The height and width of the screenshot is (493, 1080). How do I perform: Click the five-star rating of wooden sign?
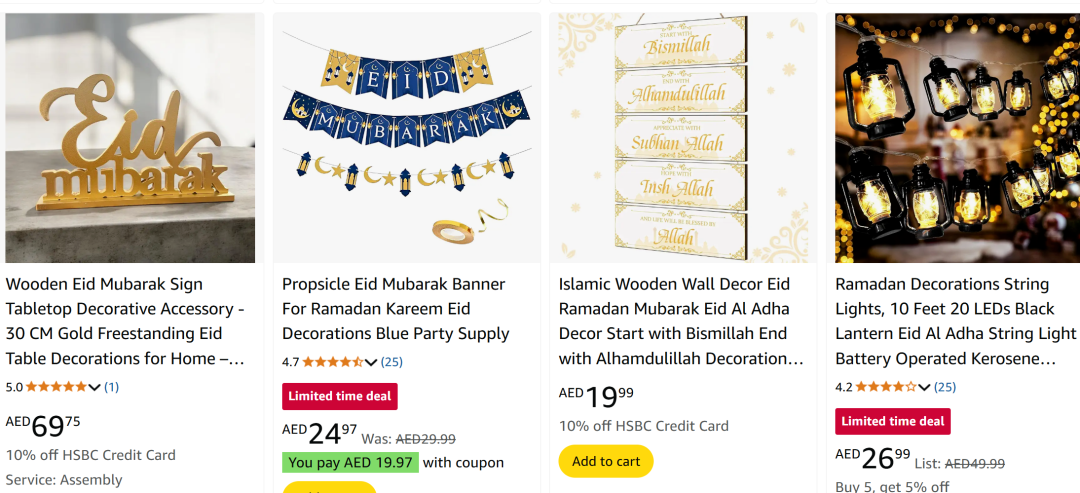point(56,387)
